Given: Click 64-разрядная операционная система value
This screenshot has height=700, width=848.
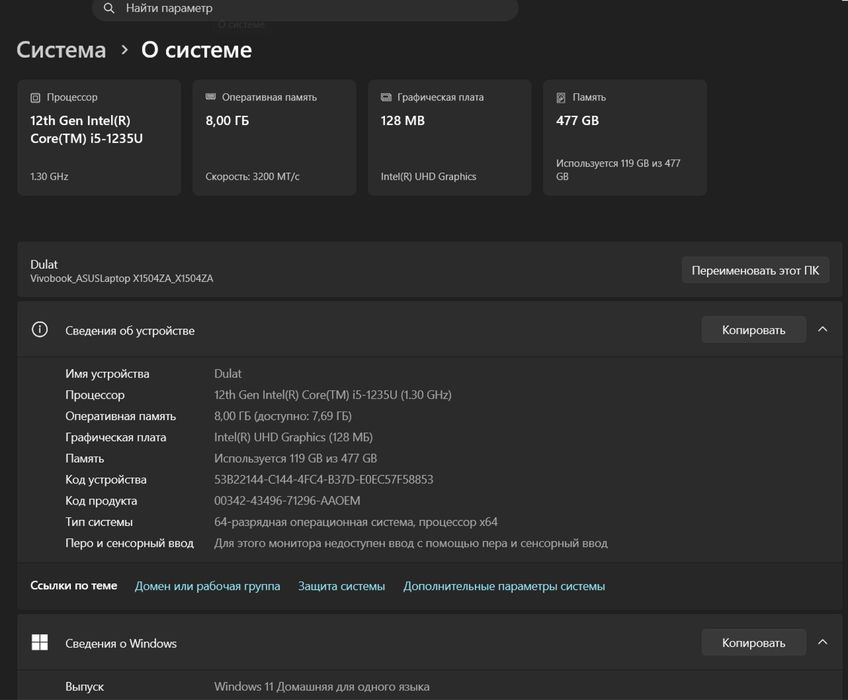Looking at the screenshot, I should click(356, 522).
